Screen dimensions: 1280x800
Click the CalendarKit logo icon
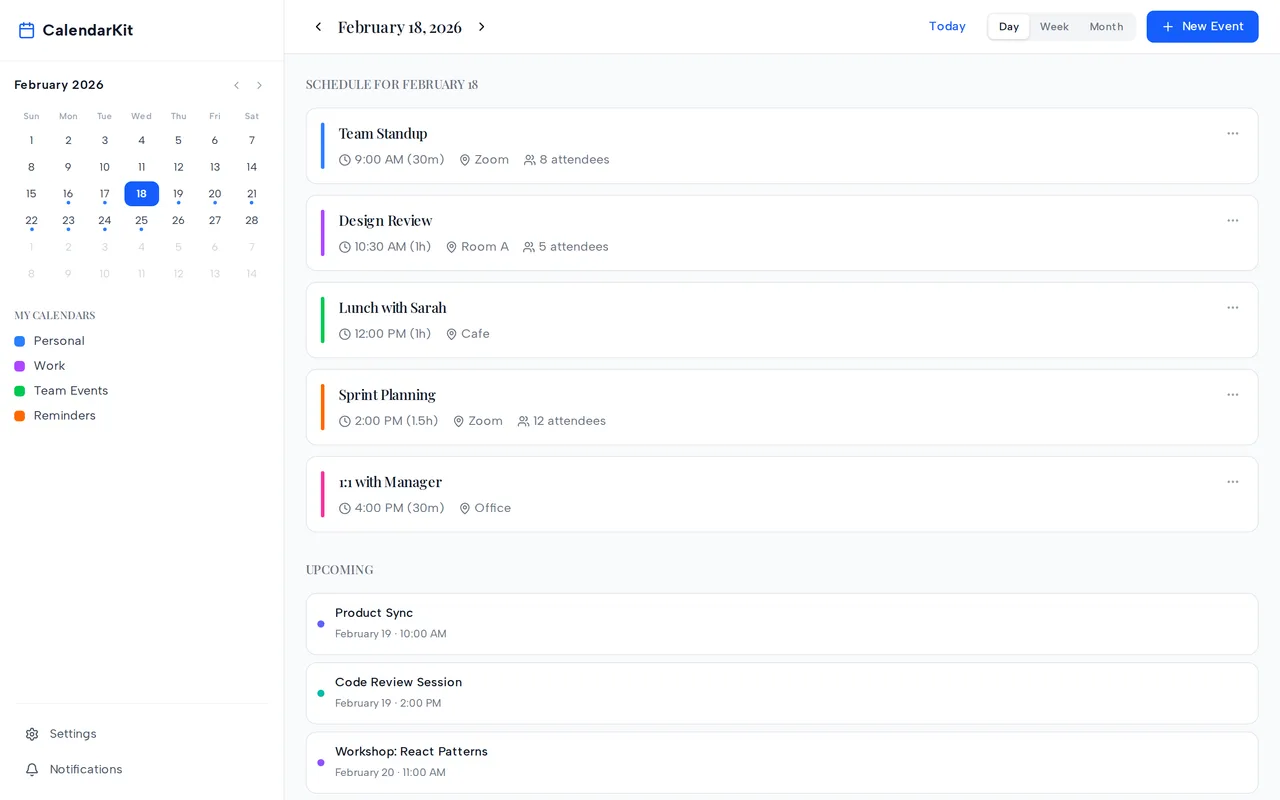[27, 30]
